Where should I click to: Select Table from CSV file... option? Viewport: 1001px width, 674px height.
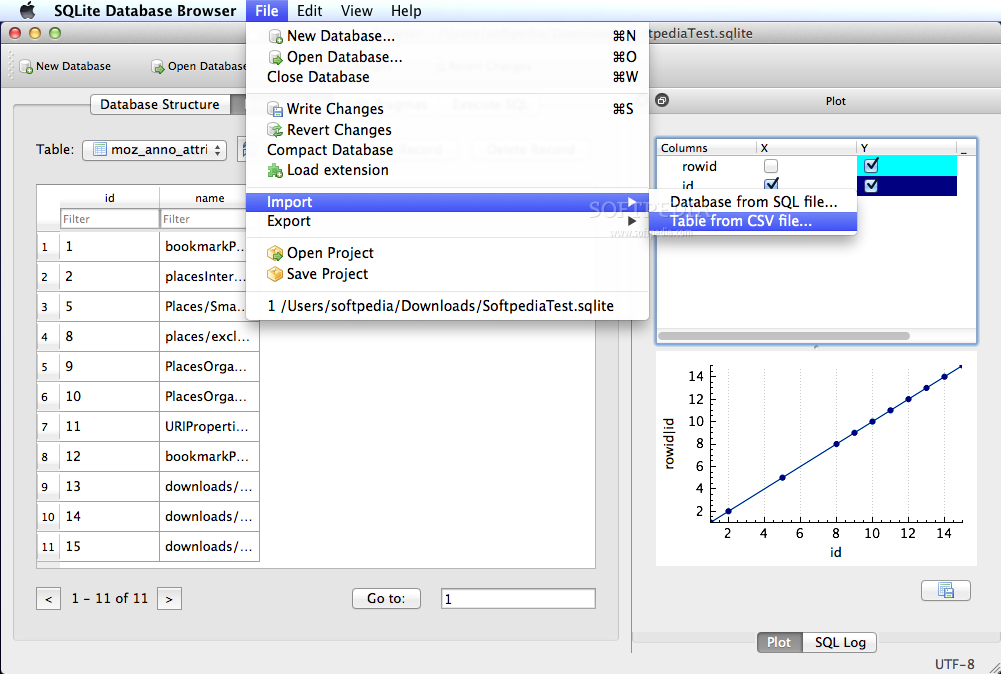pyautogui.click(x=753, y=221)
